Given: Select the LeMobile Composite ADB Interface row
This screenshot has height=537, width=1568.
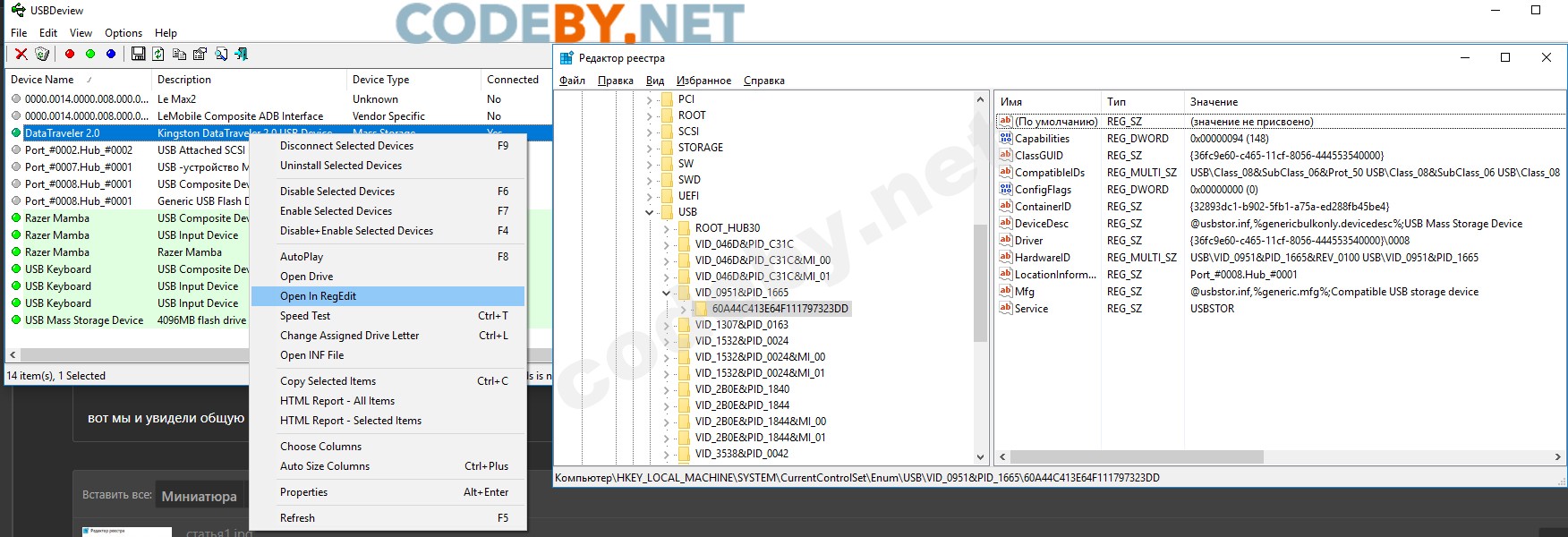Looking at the screenshot, I should [x=279, y=116].
